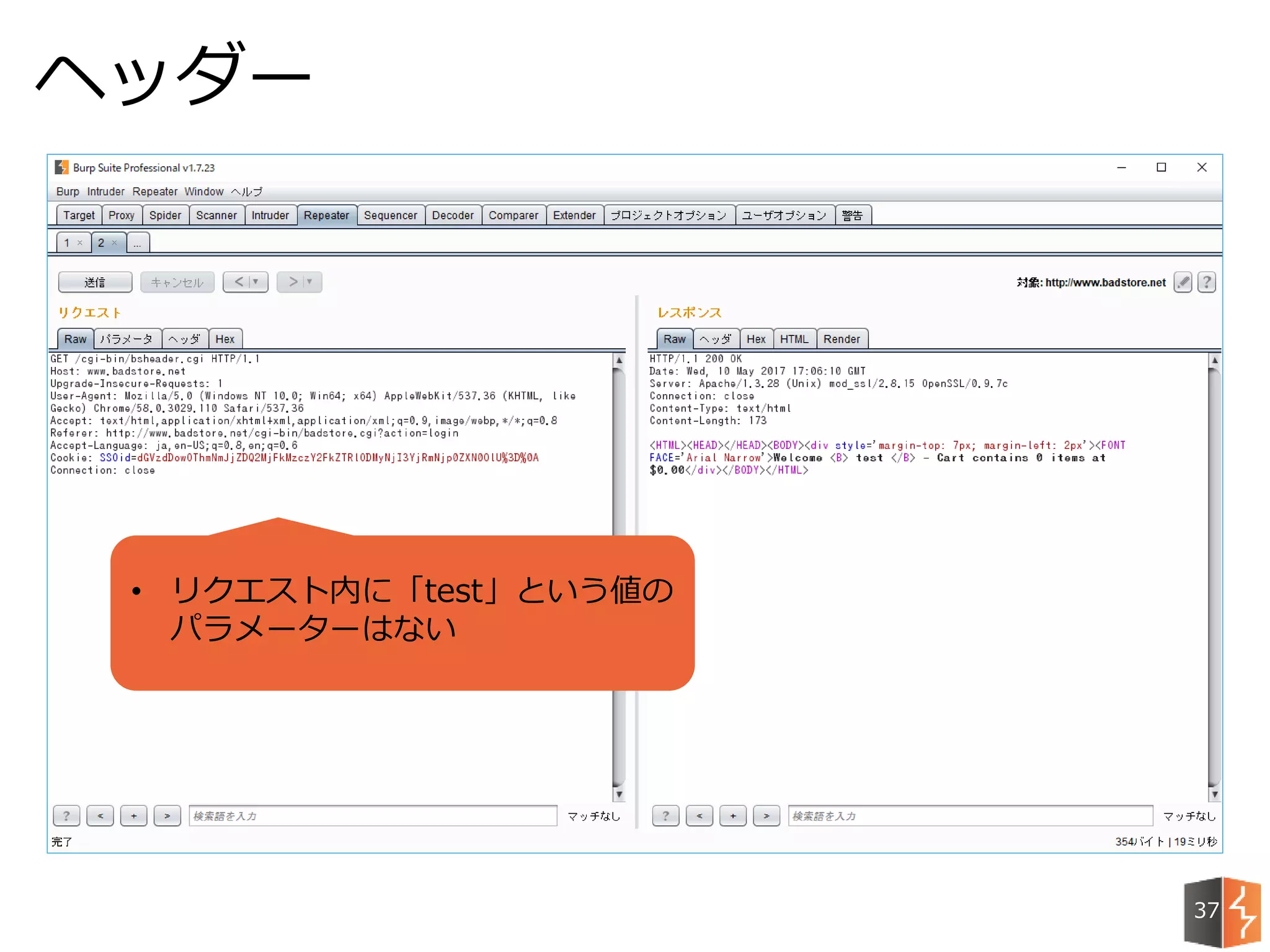The image size is (1270, 952).
Task: Select request パラメータ tab
Action: [x=127, y=339]
